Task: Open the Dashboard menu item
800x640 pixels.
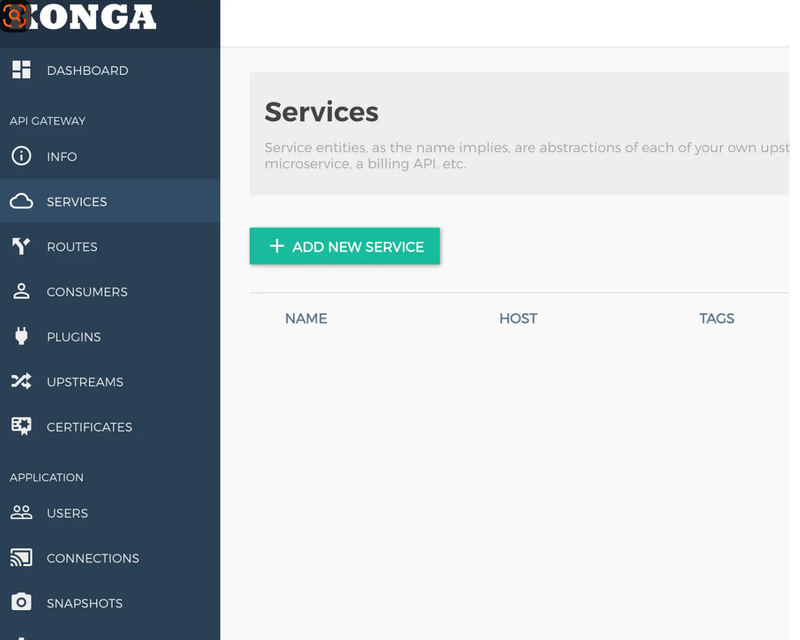Action: (110, 70)
